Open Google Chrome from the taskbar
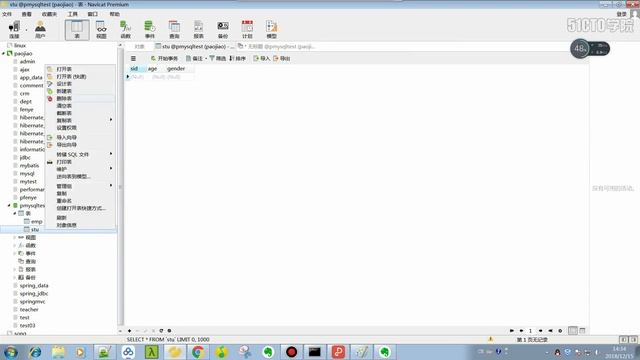Image resolution: width=640 pixels, height=360 pixels. [198, 352]
